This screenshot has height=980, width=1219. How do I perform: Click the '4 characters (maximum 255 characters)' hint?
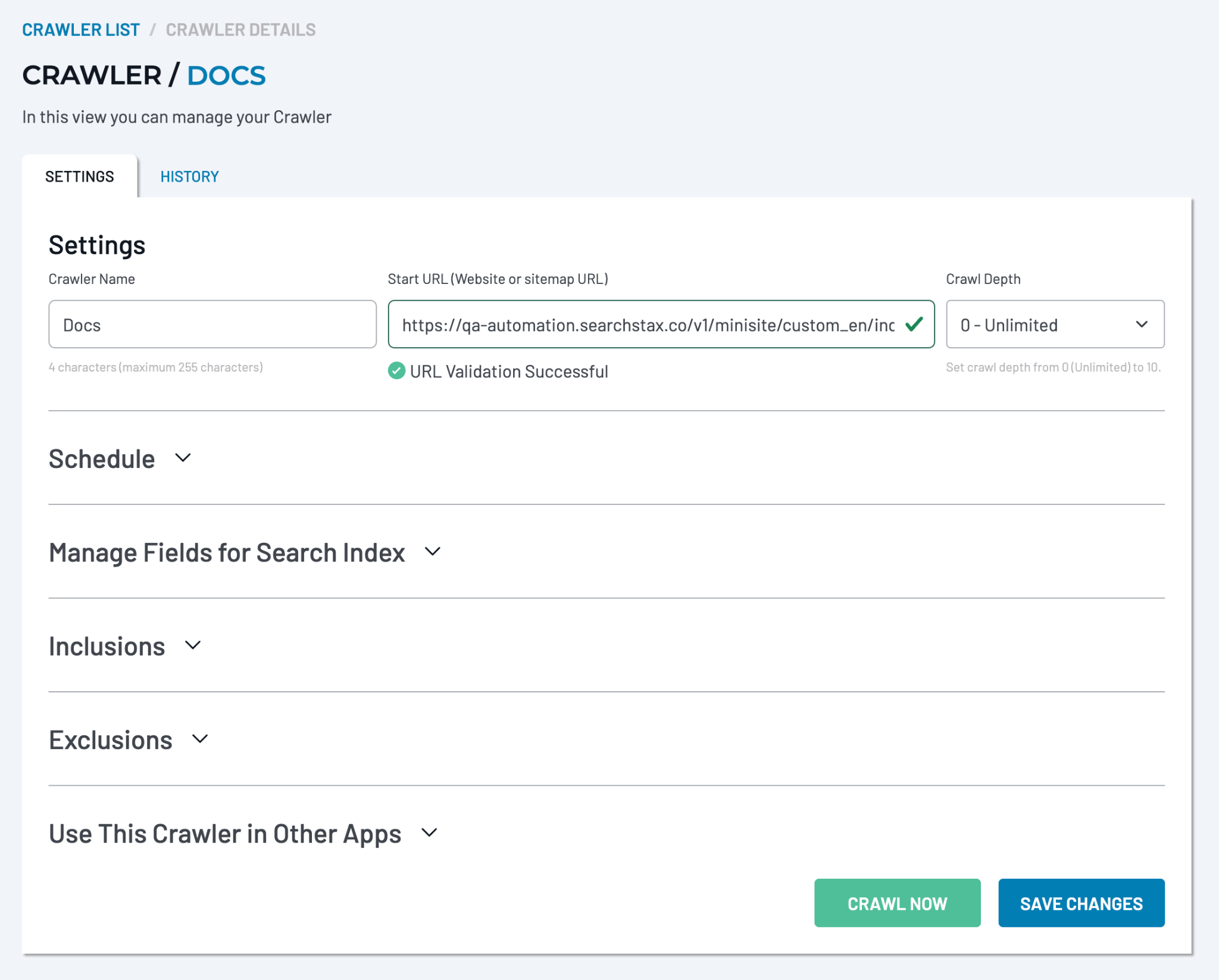tap(156, 367)
